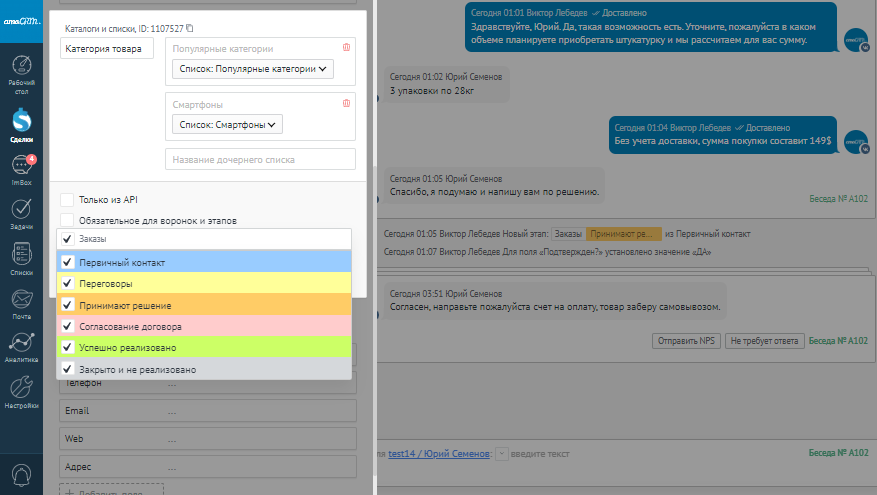Click the Не требует ответа button
877x495 pixels.
pyautogui.click(x=763, y=341)
